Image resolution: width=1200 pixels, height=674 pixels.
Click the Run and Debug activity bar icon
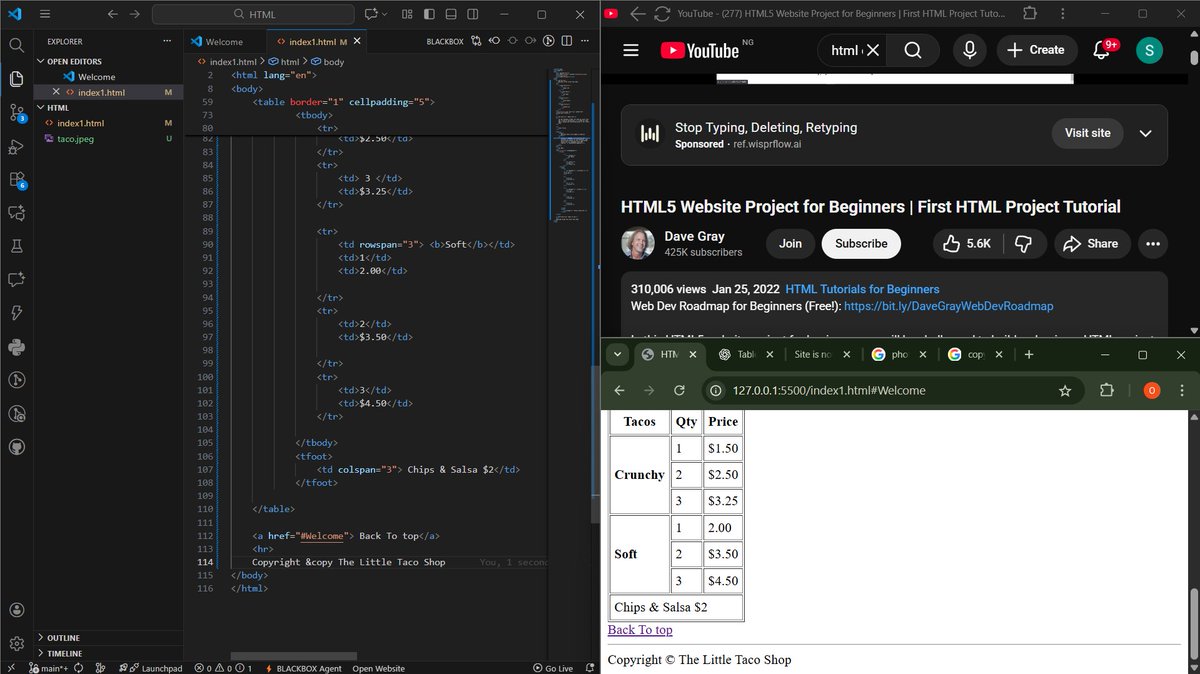coord(16,147)
